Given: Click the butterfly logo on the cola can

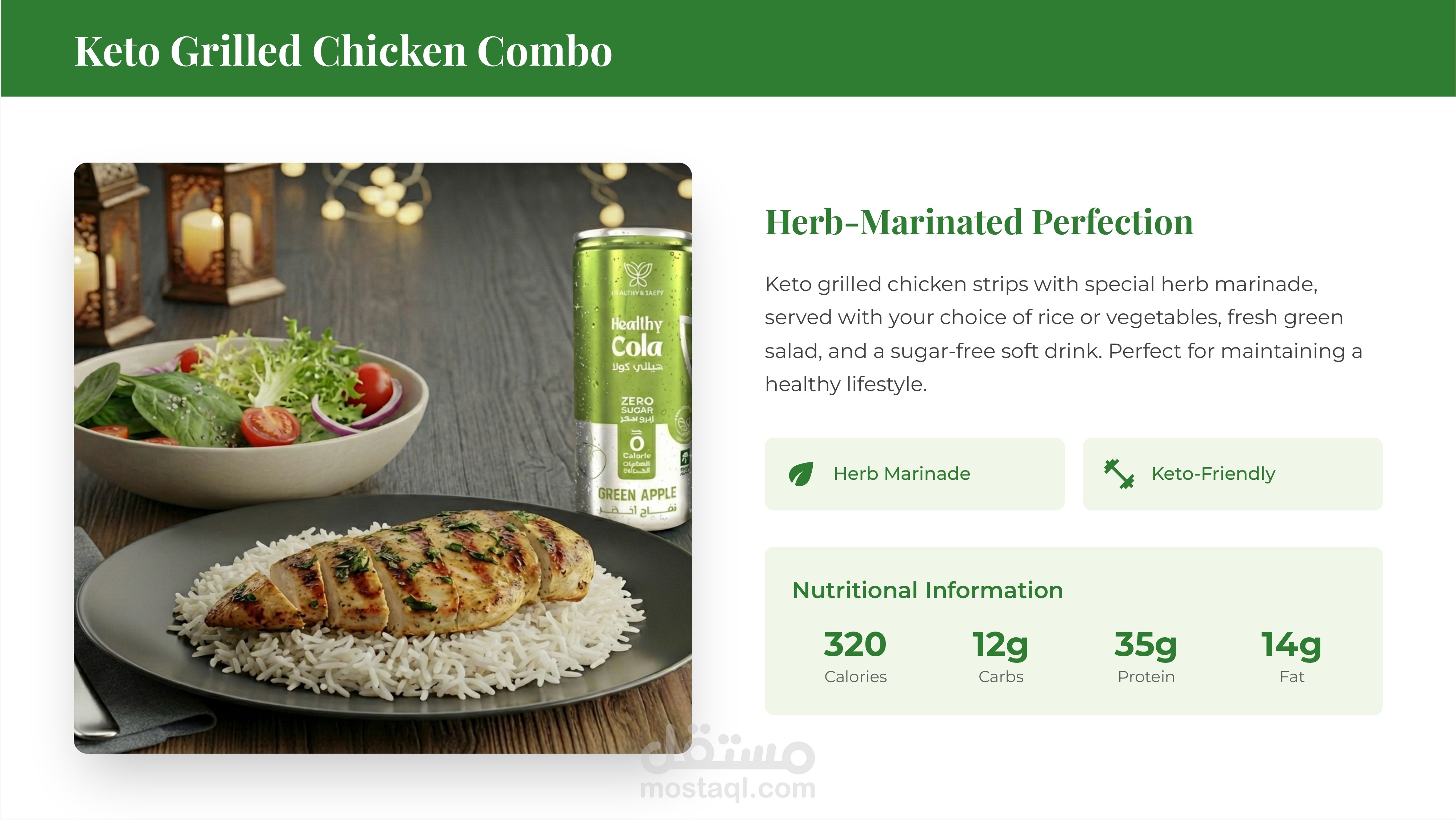Looking at the screenshot, I should 637,274.
